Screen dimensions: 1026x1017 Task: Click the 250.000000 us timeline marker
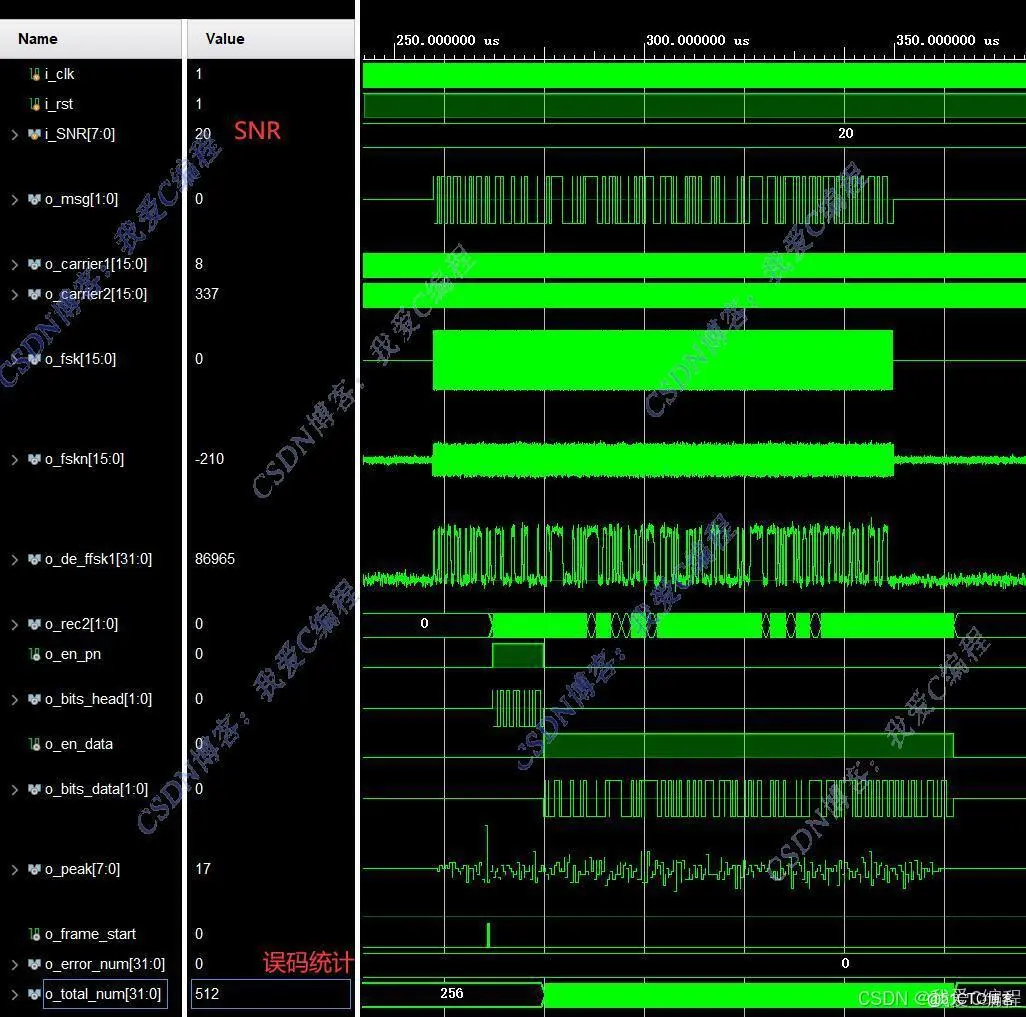click(448, 41)
